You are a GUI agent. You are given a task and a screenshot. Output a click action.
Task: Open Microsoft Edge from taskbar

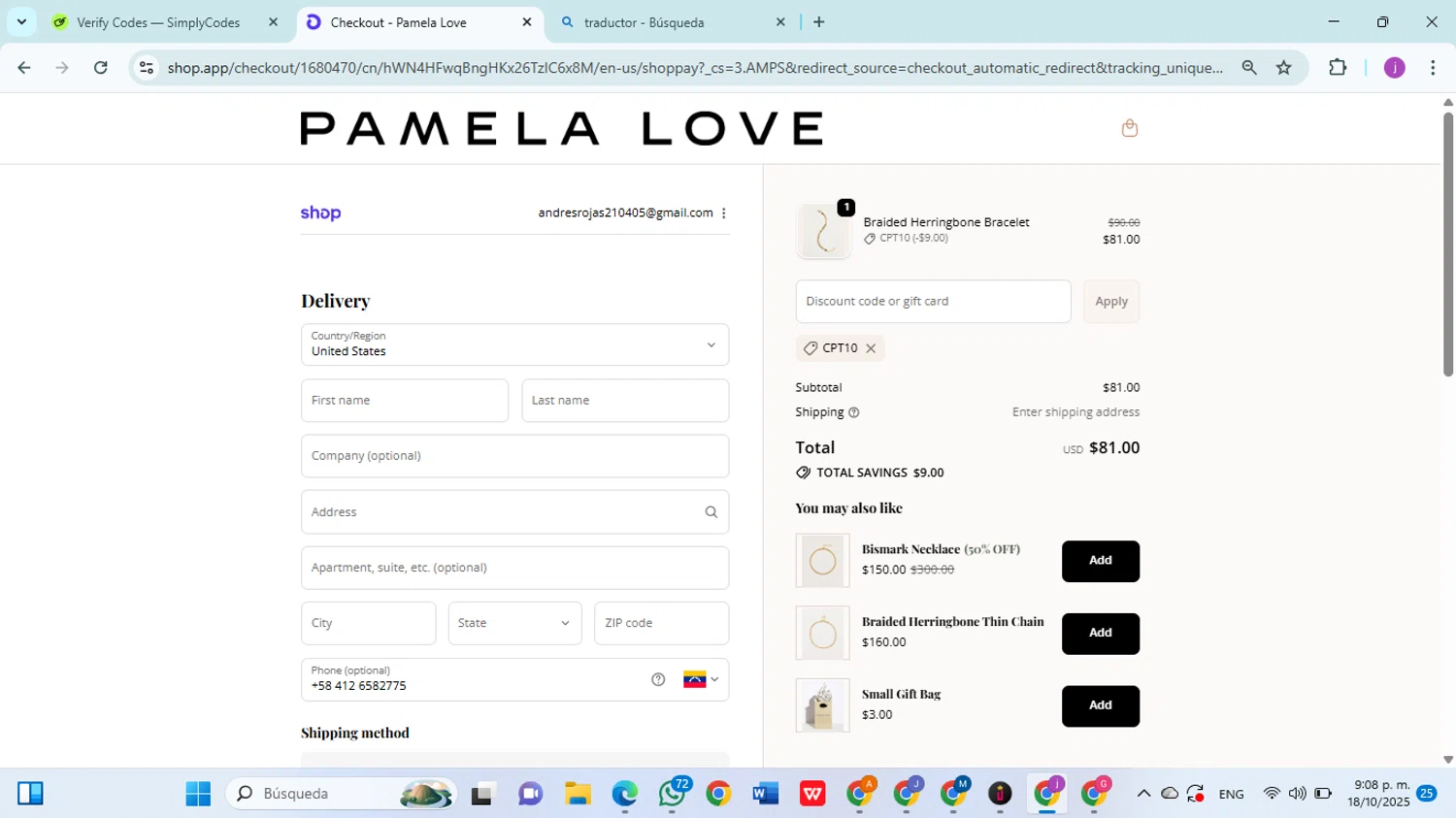pos(624,794)
